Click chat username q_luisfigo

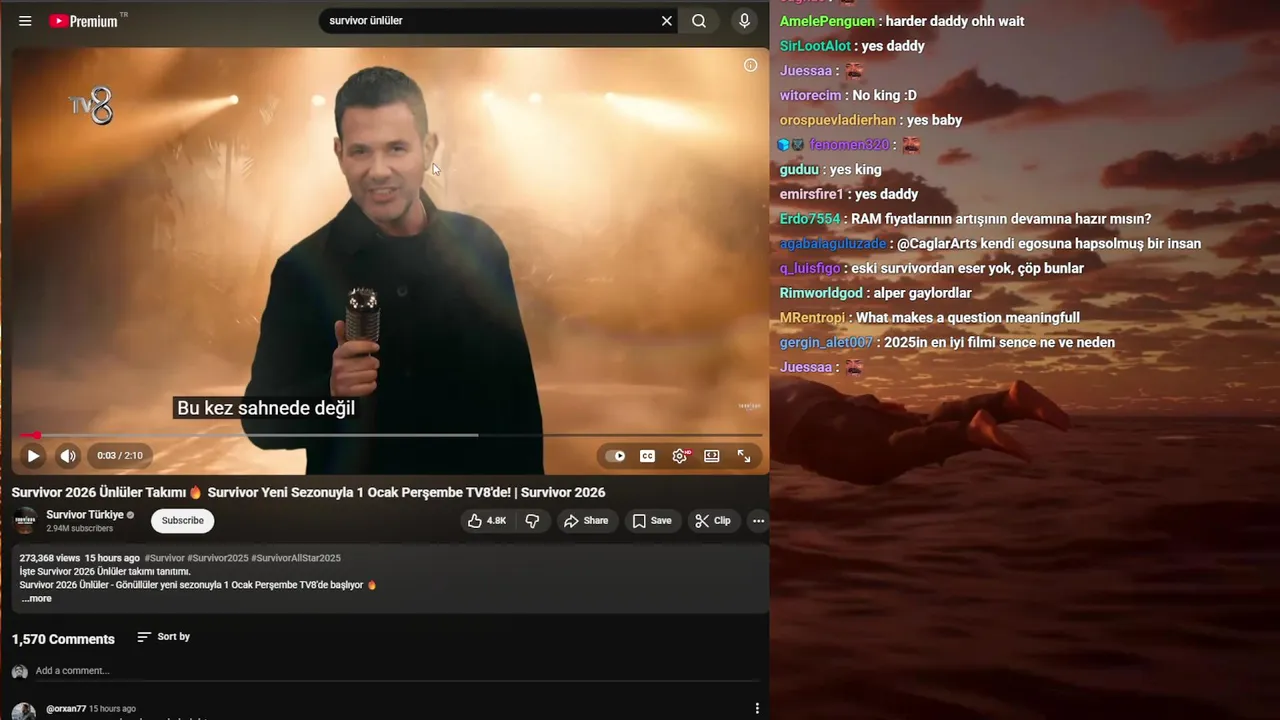[x=810, y=268]
